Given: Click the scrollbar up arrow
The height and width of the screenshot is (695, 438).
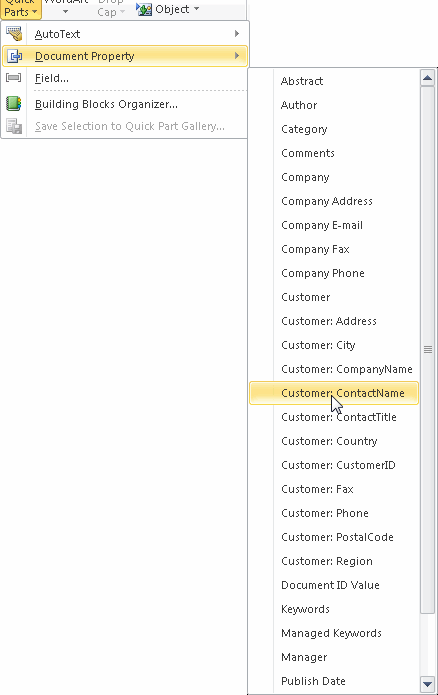Looking at the screenshot, I should pyautogui.click(x=427, y=78).
